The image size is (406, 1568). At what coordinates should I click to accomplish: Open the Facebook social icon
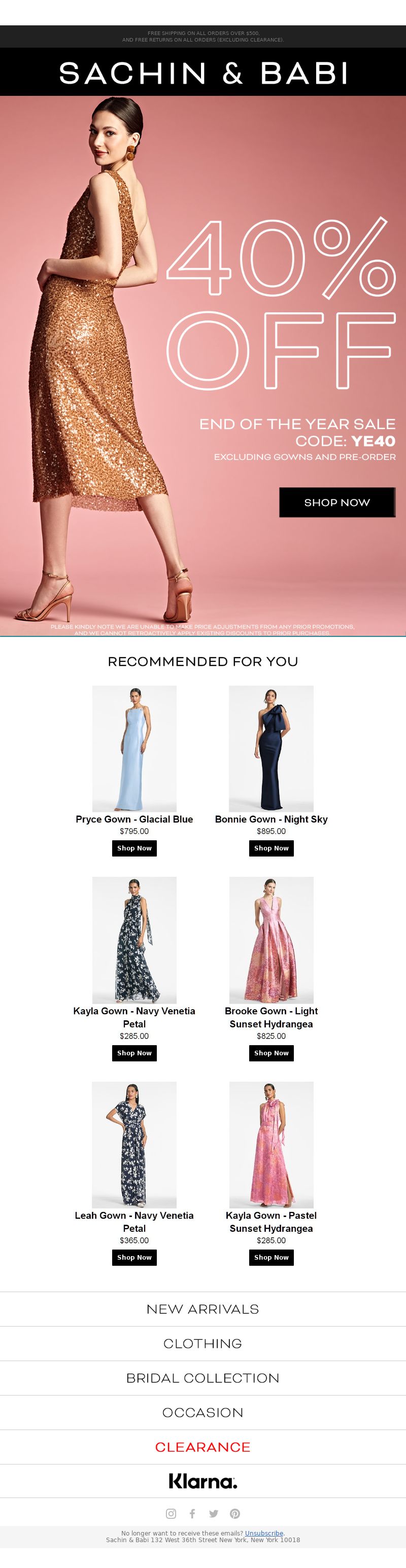(x=192, y=1513)
